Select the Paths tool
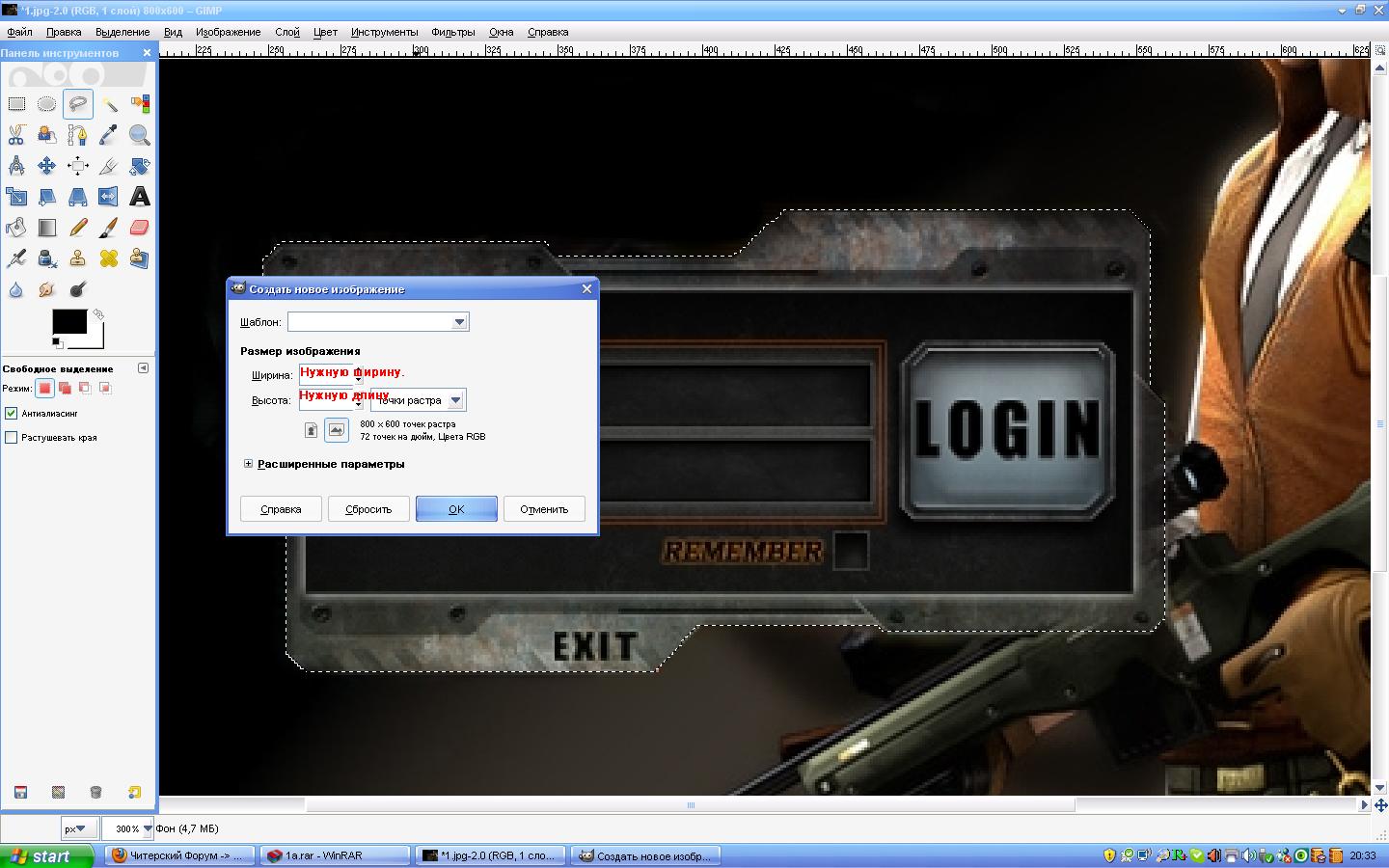Image resolution: width=1389 pixels, height=868 pixels. point(78,135)
